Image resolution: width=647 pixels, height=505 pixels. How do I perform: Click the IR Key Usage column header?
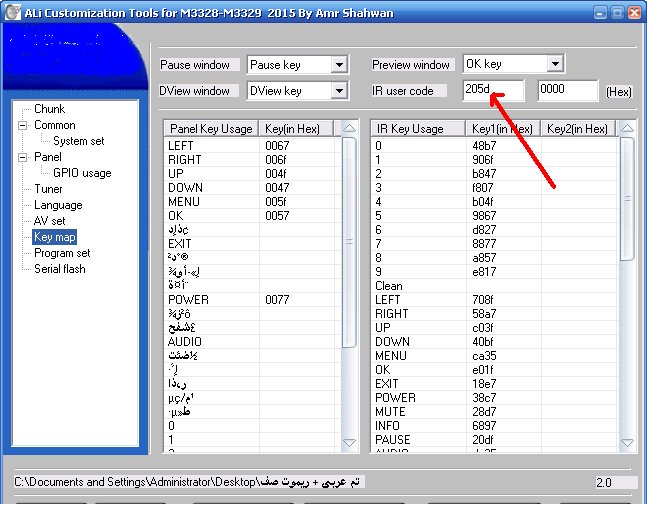coord(418,129)
